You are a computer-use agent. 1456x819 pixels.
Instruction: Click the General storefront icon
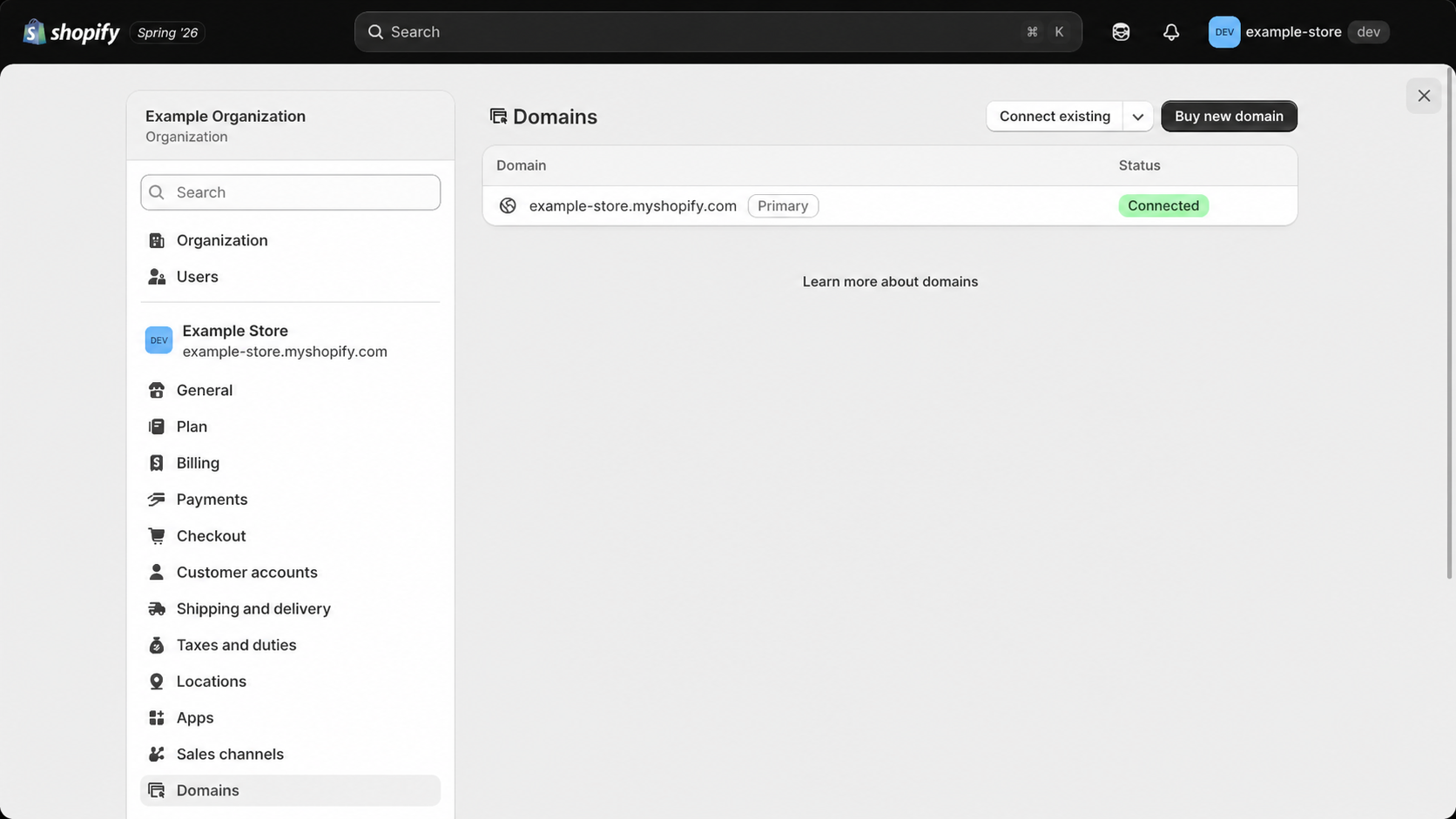click(157, 390)
